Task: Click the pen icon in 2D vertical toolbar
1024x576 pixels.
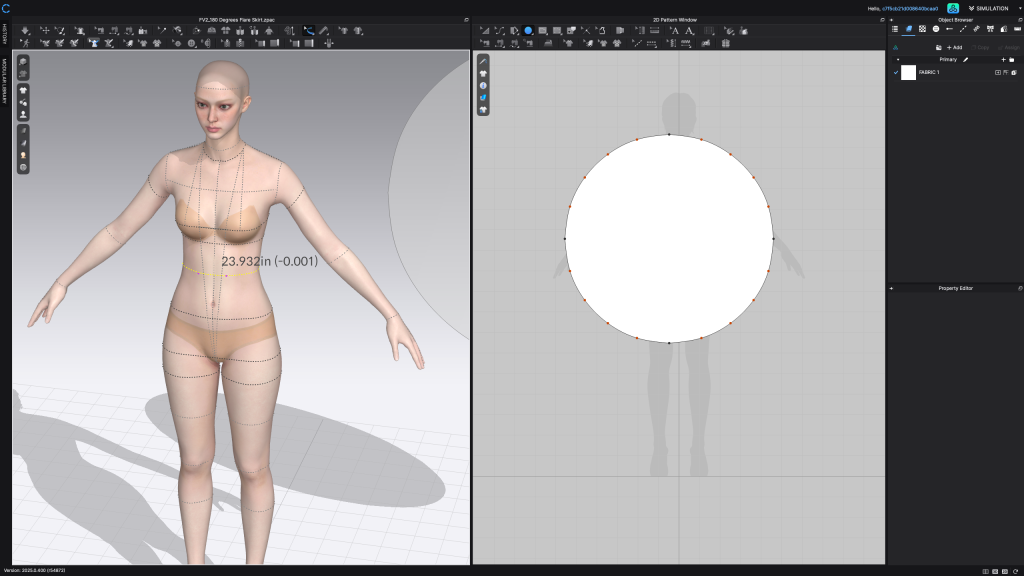Action: click(483, 61)
